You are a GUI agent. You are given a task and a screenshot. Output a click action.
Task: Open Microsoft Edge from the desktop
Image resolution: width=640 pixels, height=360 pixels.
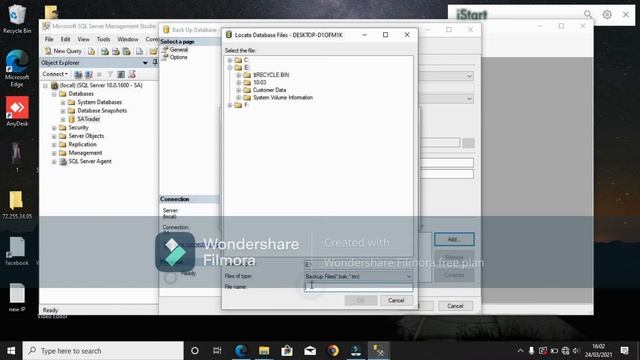pyautogui.click(x=17, y=68)
